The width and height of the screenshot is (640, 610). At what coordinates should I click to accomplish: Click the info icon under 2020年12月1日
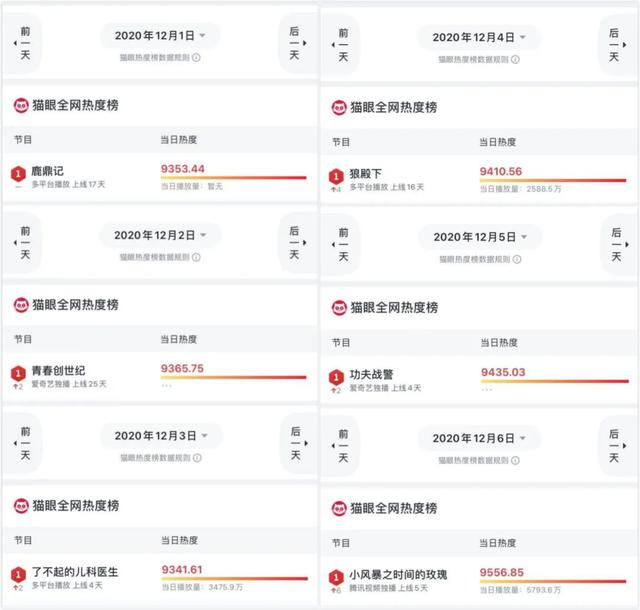(196, 58)
